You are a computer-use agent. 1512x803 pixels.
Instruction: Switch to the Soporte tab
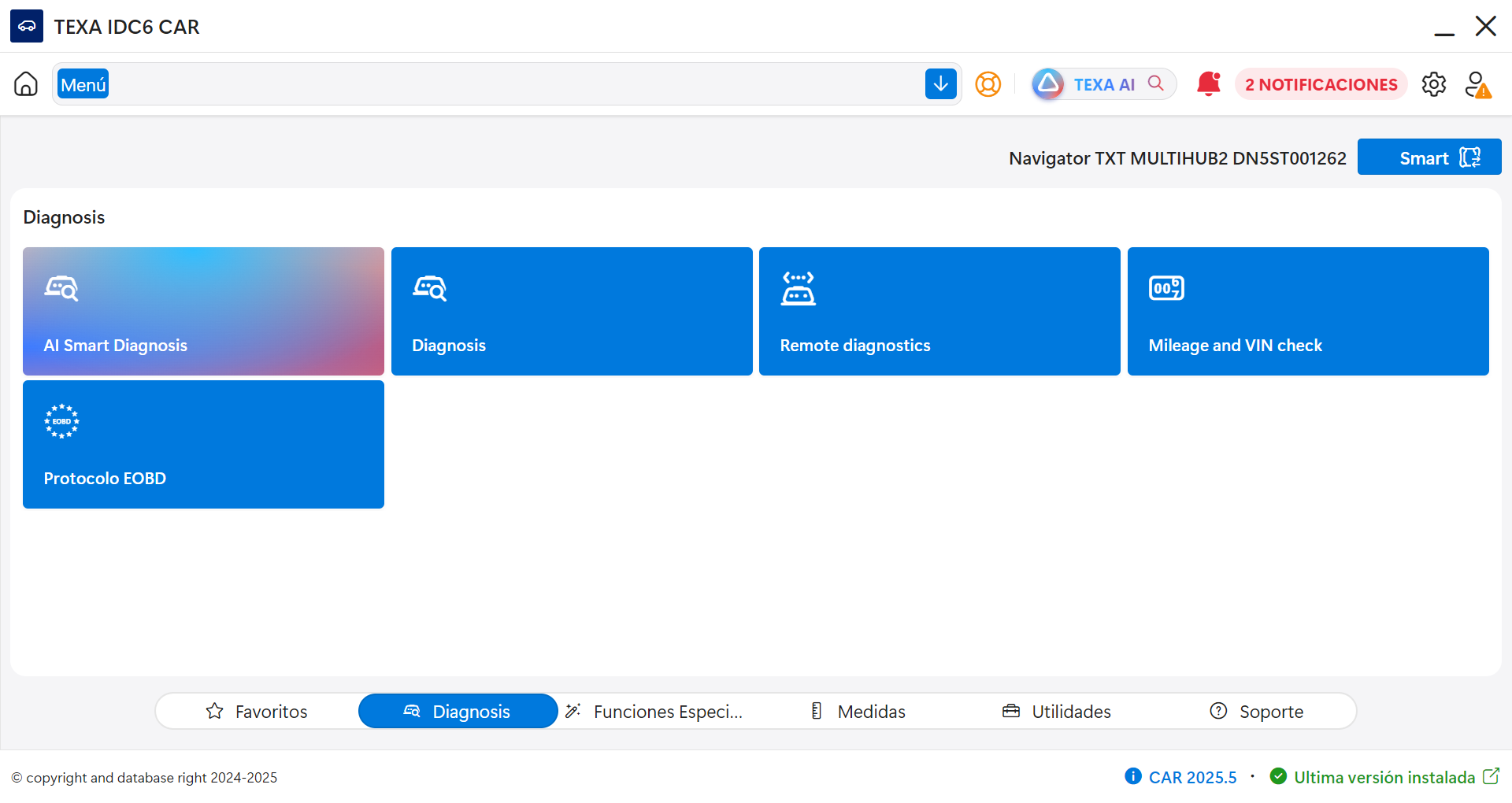pos(1257,711)
